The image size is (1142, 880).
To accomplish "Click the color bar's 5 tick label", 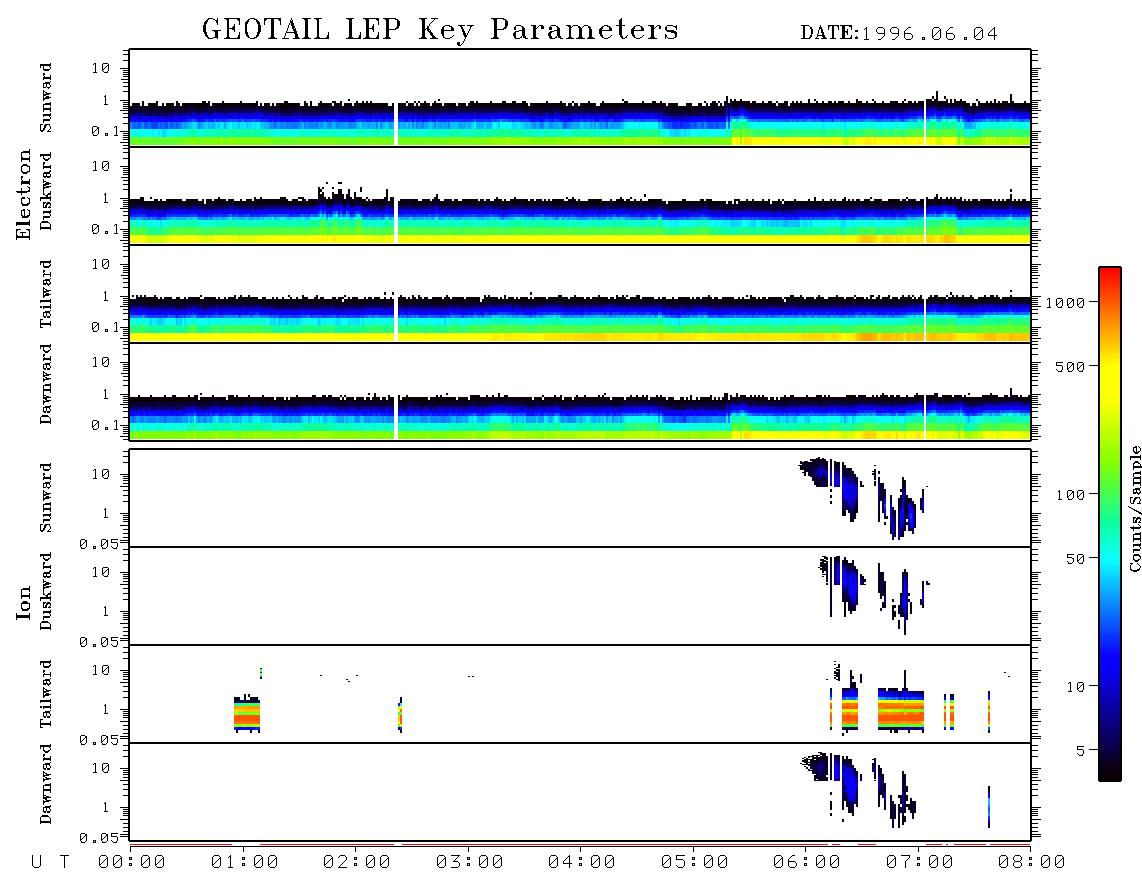I will tap(1079, 751).
